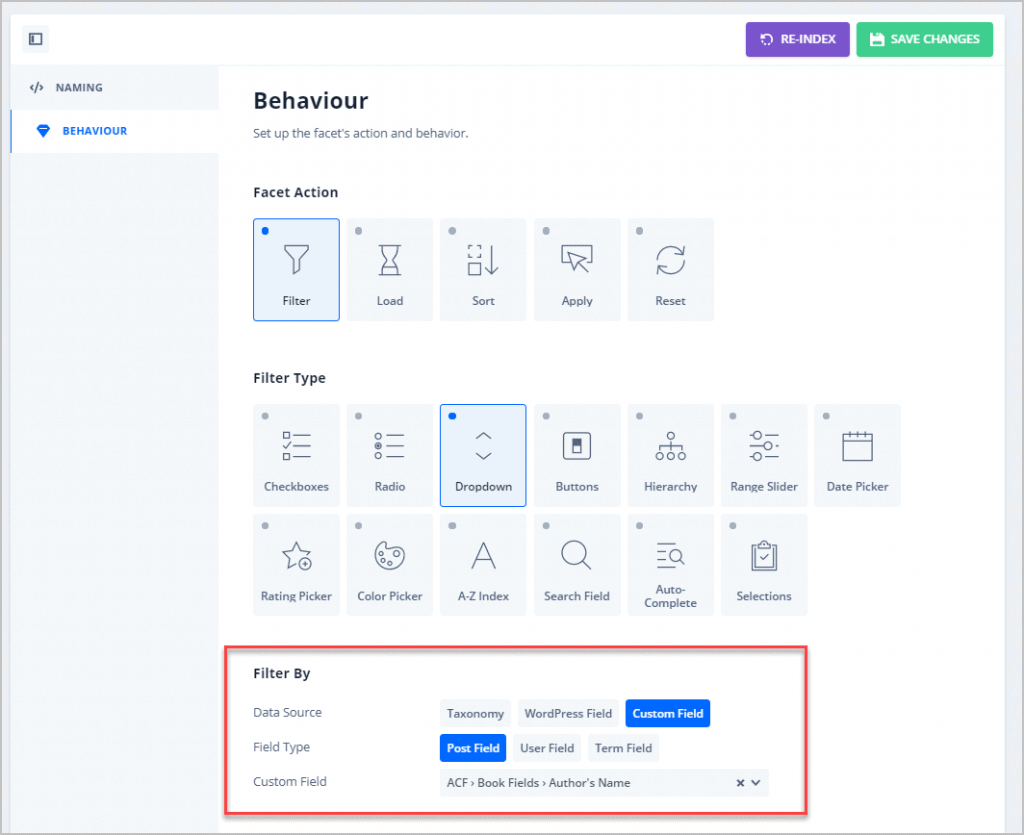Choose the Date Picker filter type
1024x835 pixels.
[x=857, y=455]
